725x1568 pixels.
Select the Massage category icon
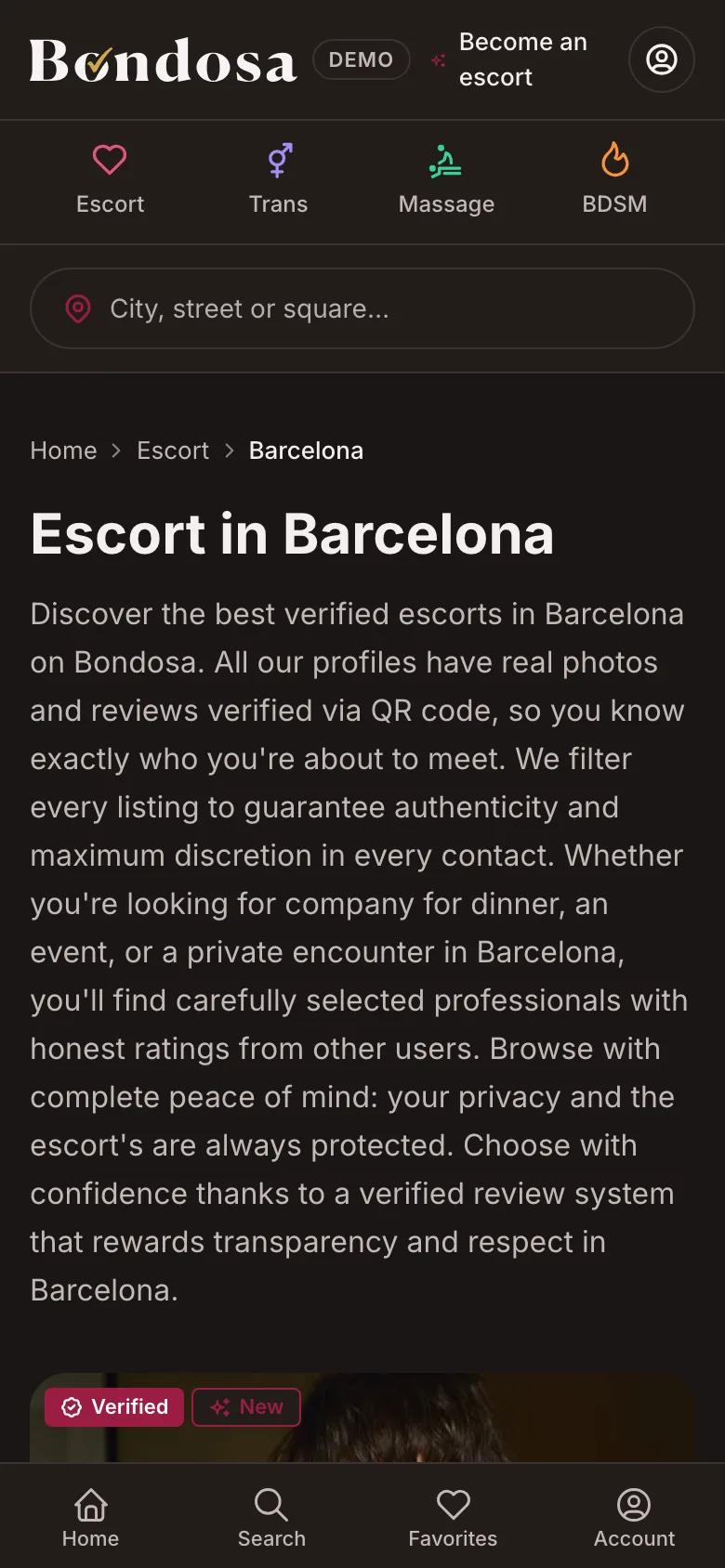446,160
